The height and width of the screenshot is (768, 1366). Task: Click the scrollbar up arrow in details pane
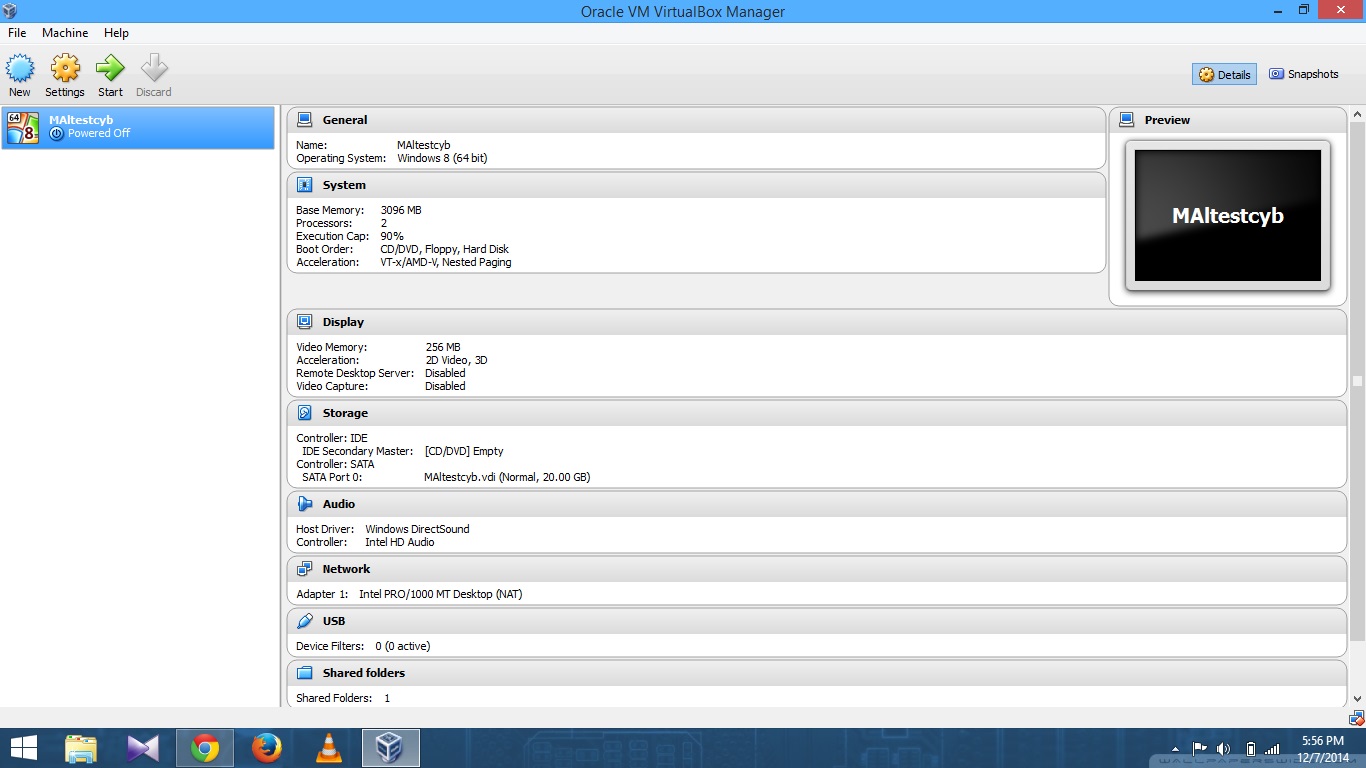click(x=1357, y=114)
